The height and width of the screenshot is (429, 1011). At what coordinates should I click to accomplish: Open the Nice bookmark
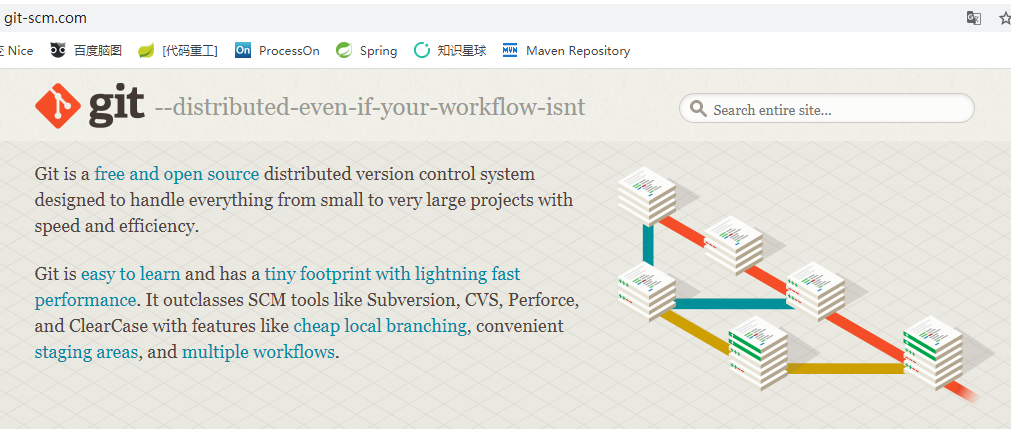coord(18,50)
